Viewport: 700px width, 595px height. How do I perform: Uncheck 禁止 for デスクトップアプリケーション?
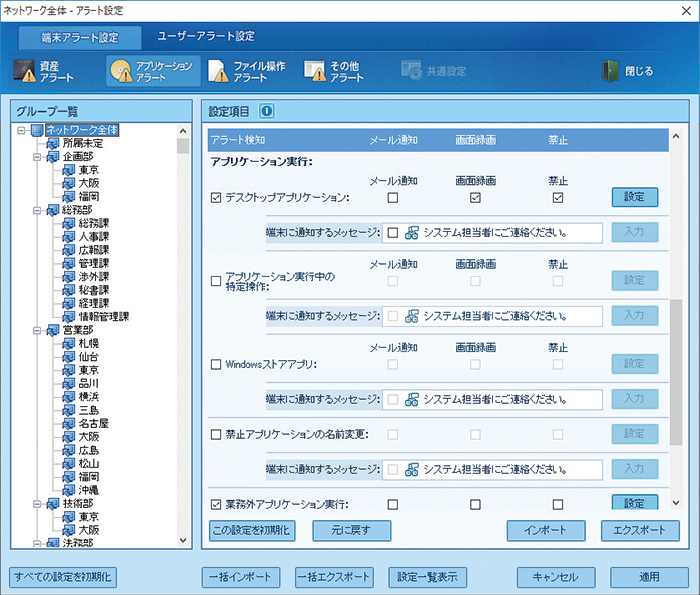tap(558, 197)
